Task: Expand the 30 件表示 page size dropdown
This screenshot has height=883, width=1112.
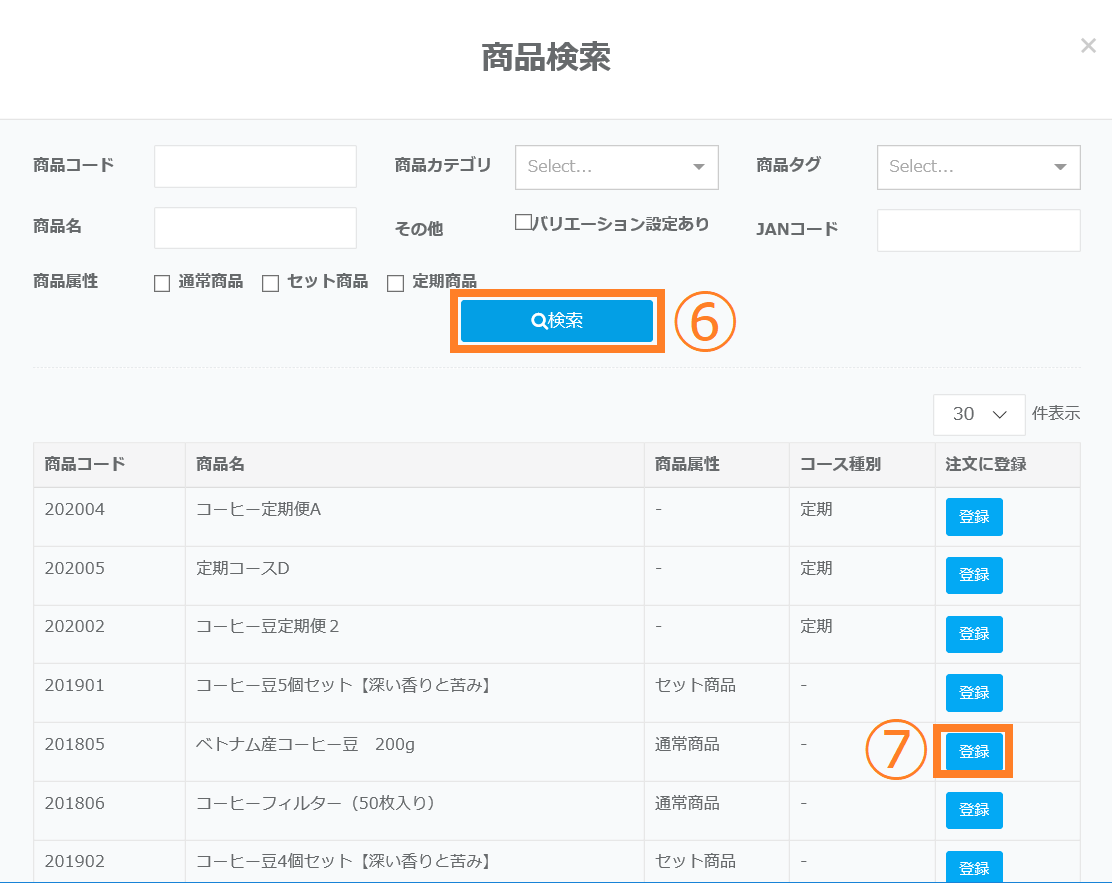Action: [978, 414]
